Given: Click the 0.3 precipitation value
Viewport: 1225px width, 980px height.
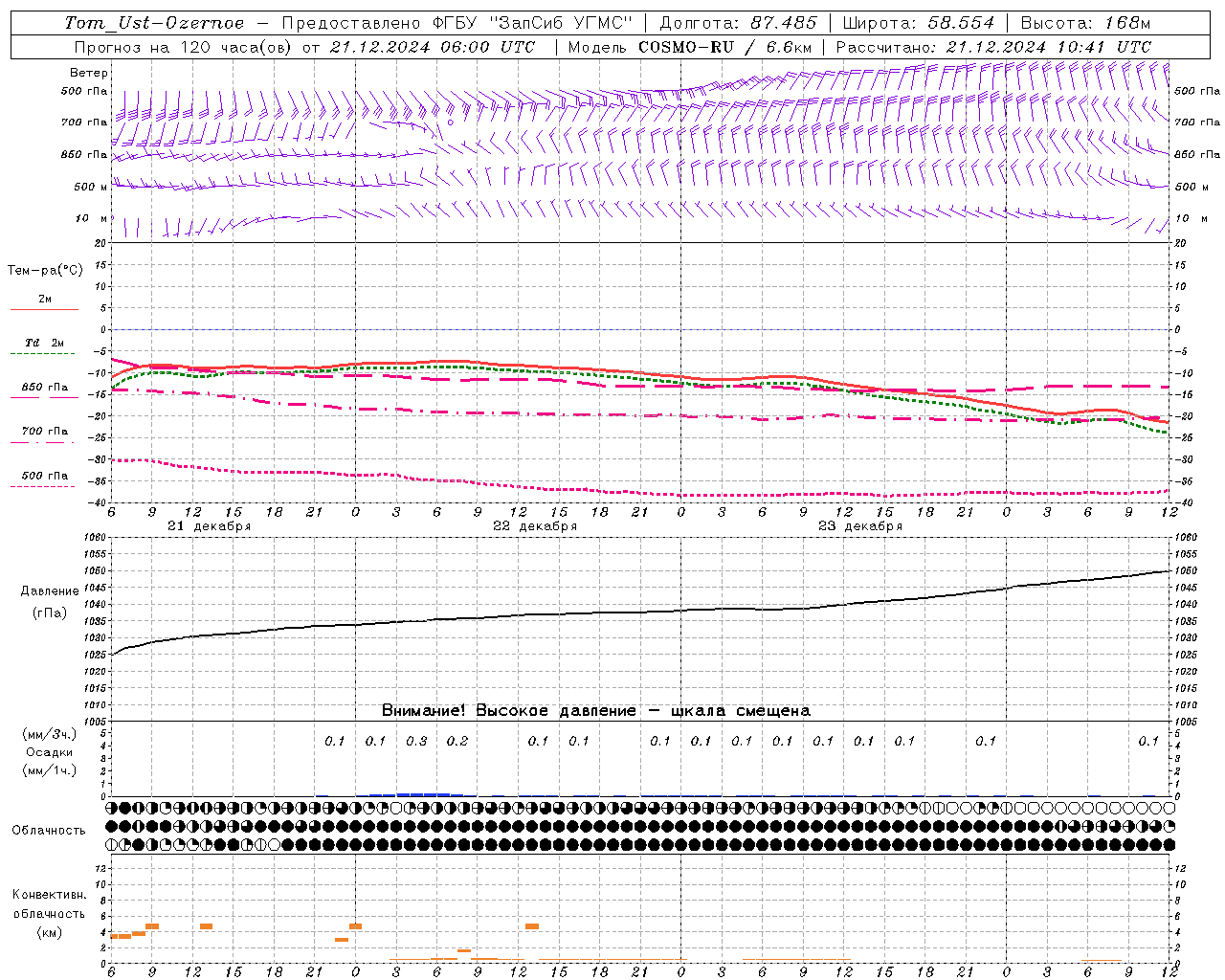Looking at the screenshot, I should (416, 741).
